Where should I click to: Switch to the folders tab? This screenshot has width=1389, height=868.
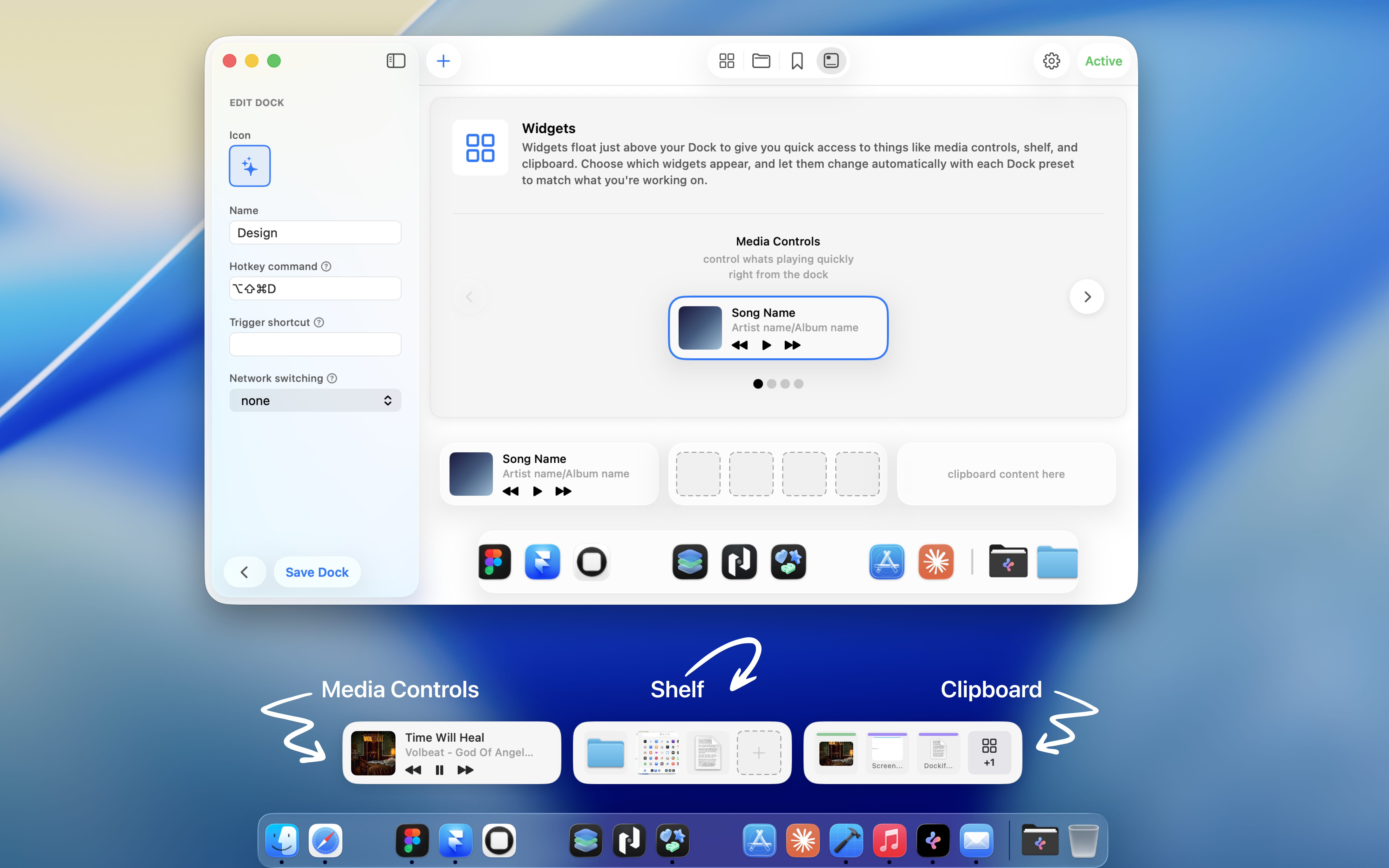[761, 61]
